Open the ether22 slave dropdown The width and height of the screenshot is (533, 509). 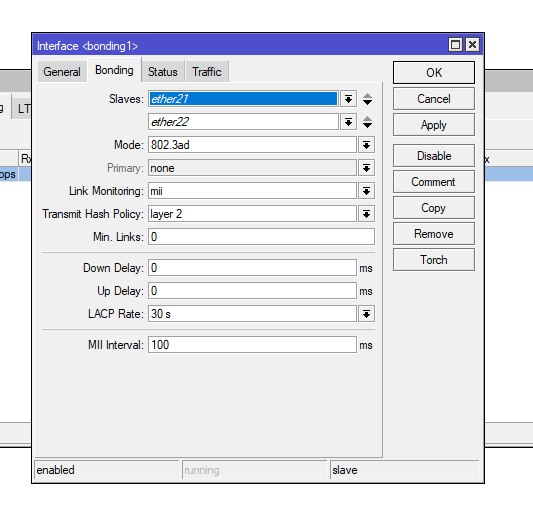pyautogui.click(x=348, y=122)
